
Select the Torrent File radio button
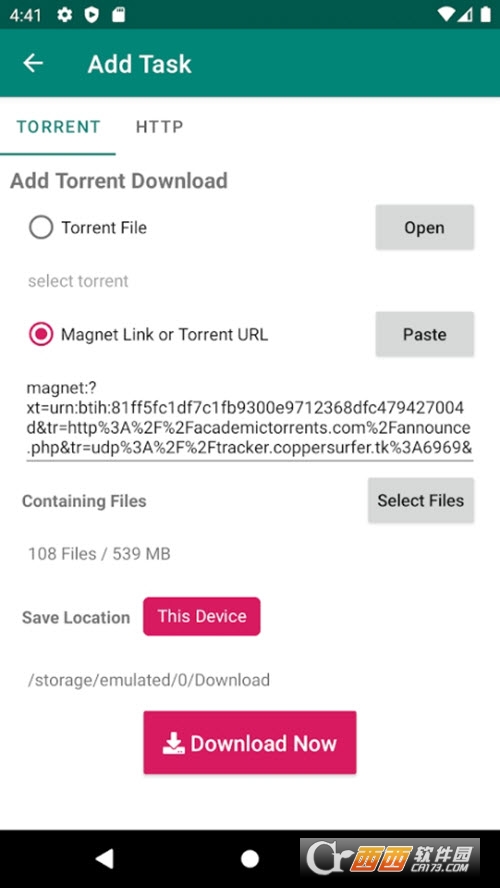41,228
